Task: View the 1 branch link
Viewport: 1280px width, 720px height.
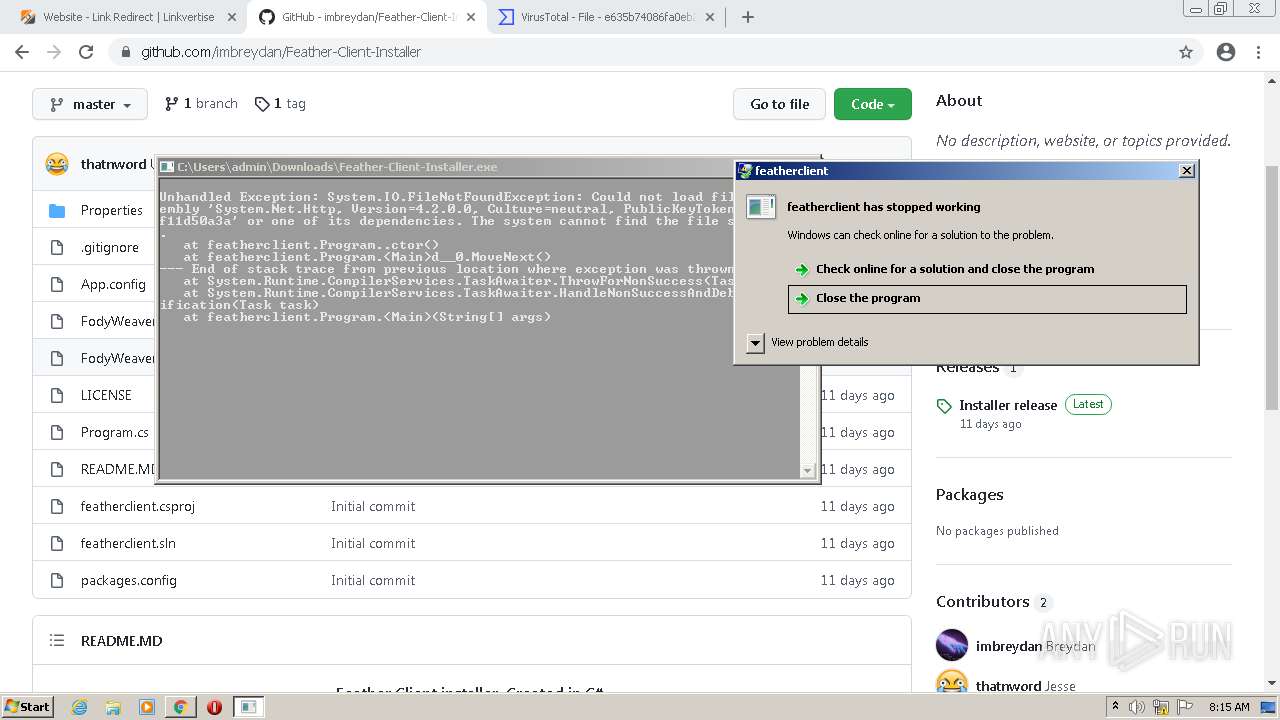Action: 201,104
